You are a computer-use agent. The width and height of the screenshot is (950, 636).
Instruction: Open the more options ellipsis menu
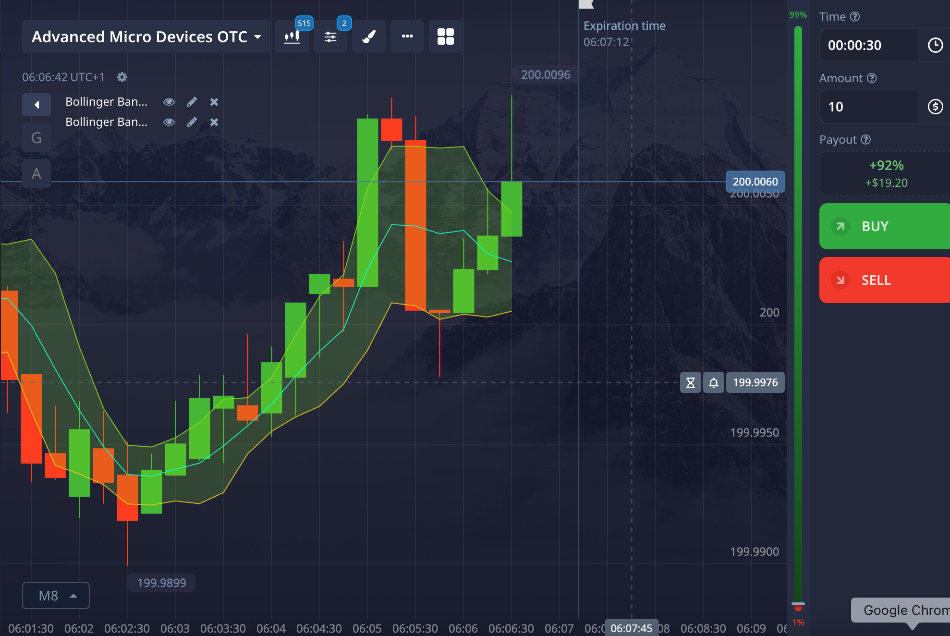click(x=407, y=37)
